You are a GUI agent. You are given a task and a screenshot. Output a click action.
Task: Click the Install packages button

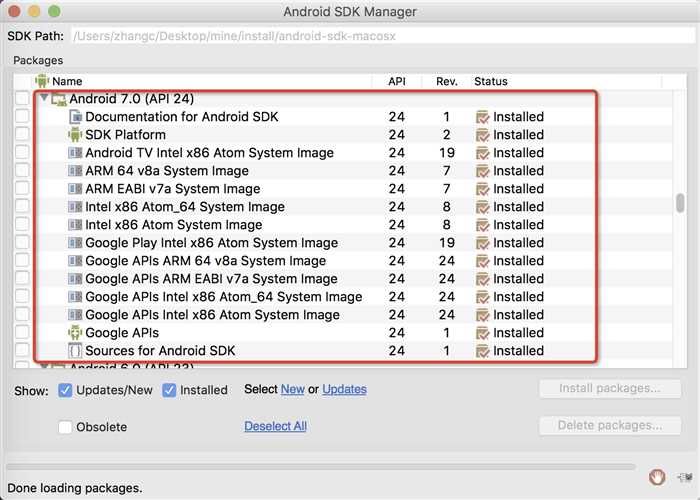610,388
